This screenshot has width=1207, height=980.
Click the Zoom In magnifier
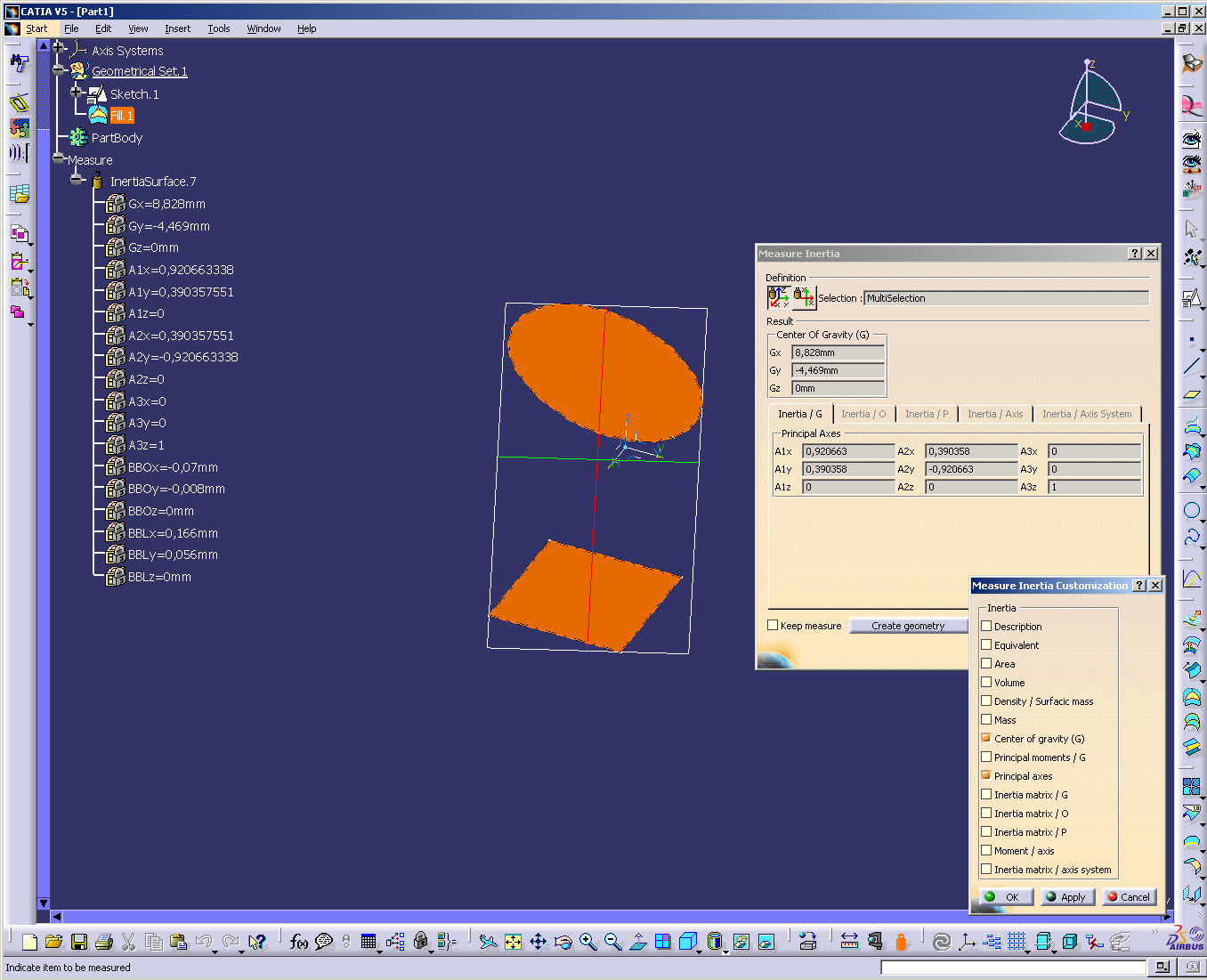[x=587, y=942]
